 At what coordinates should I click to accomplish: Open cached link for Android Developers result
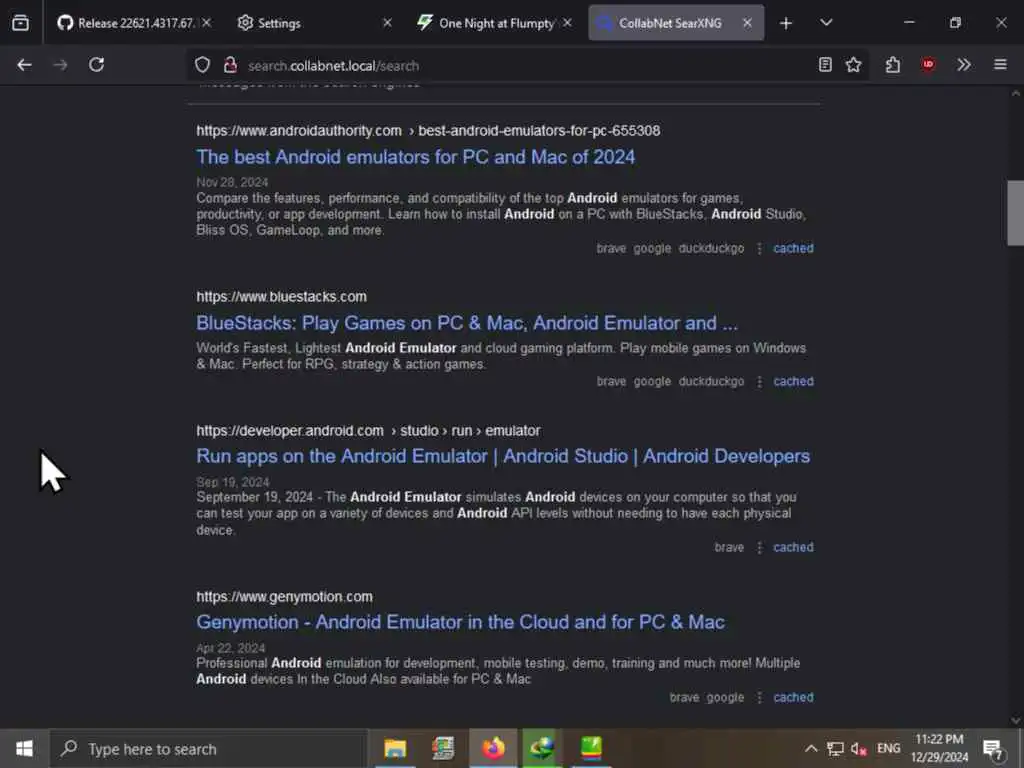click(x=793, y=547)
